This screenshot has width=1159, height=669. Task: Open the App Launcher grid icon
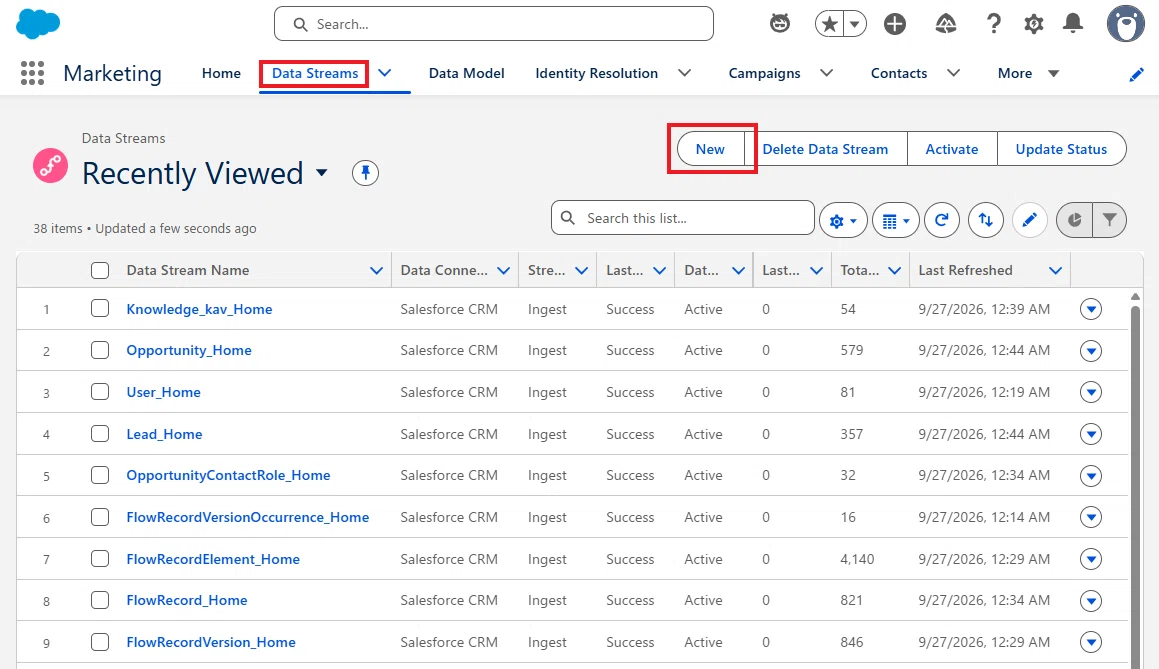click(33, 73)
